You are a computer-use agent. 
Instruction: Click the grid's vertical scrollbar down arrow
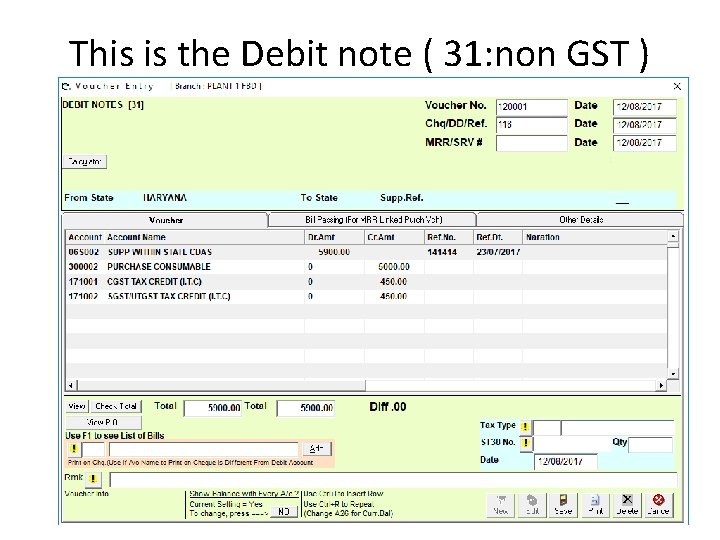673,374
